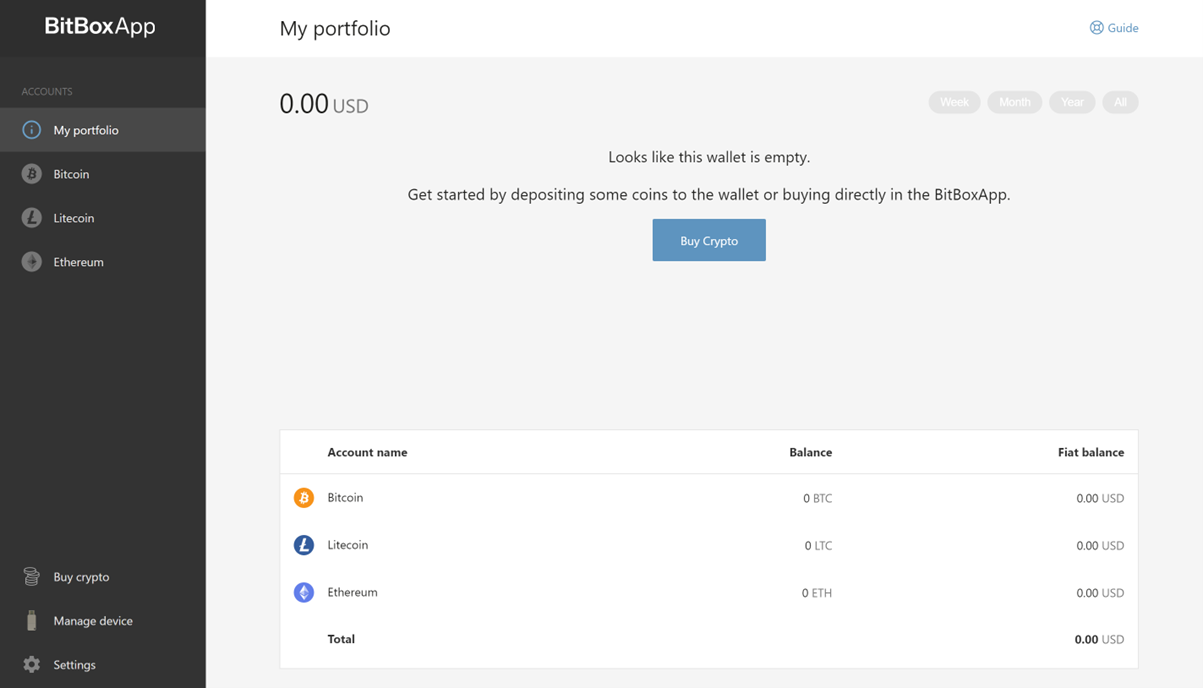Click the Buy crypto coins icon

pyautogui.click(x=31, y=577)
